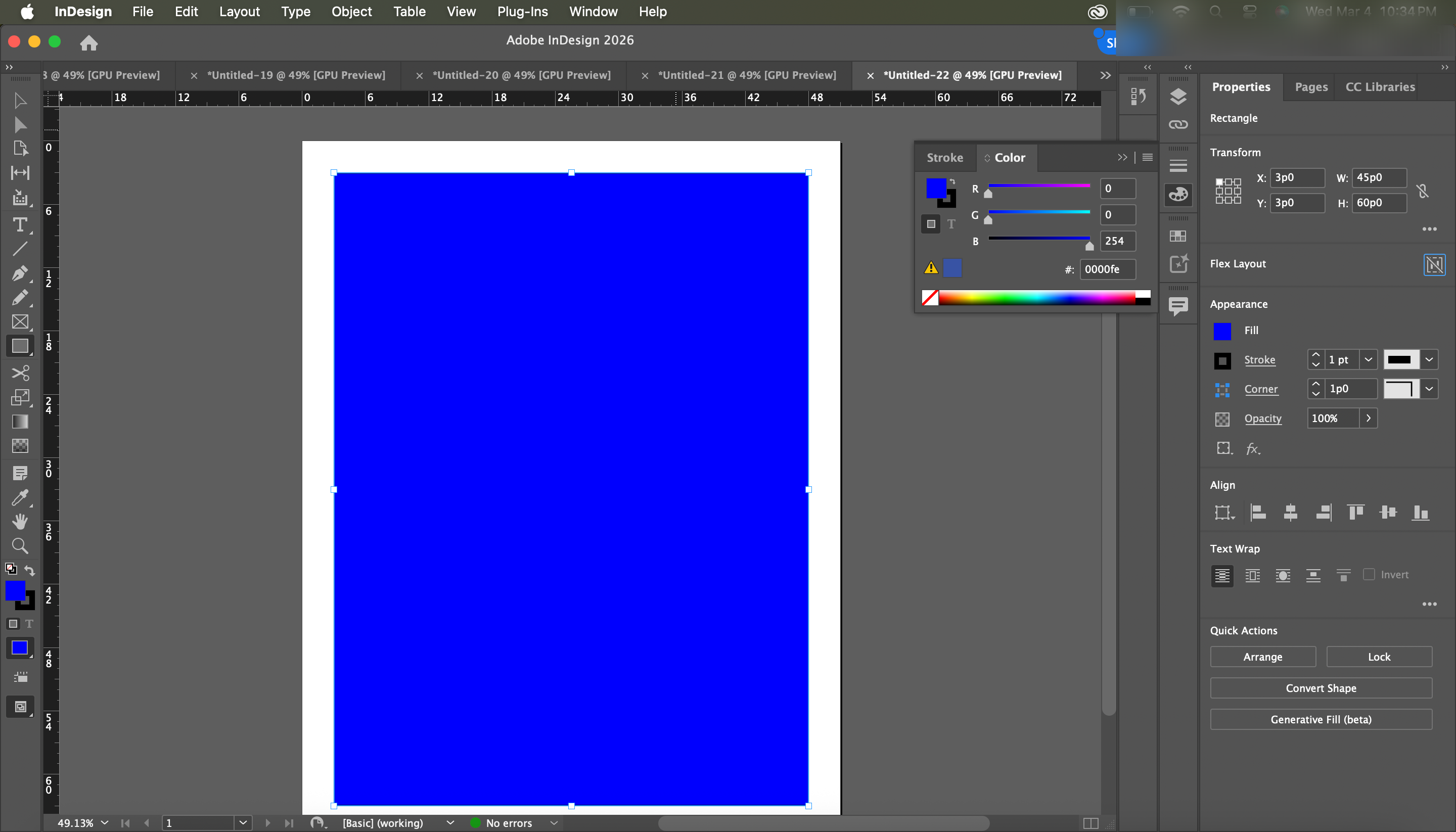Open the stroke weight dropdown
This screenshot has height=832, width=1456.
click(x=1368, y=359)
